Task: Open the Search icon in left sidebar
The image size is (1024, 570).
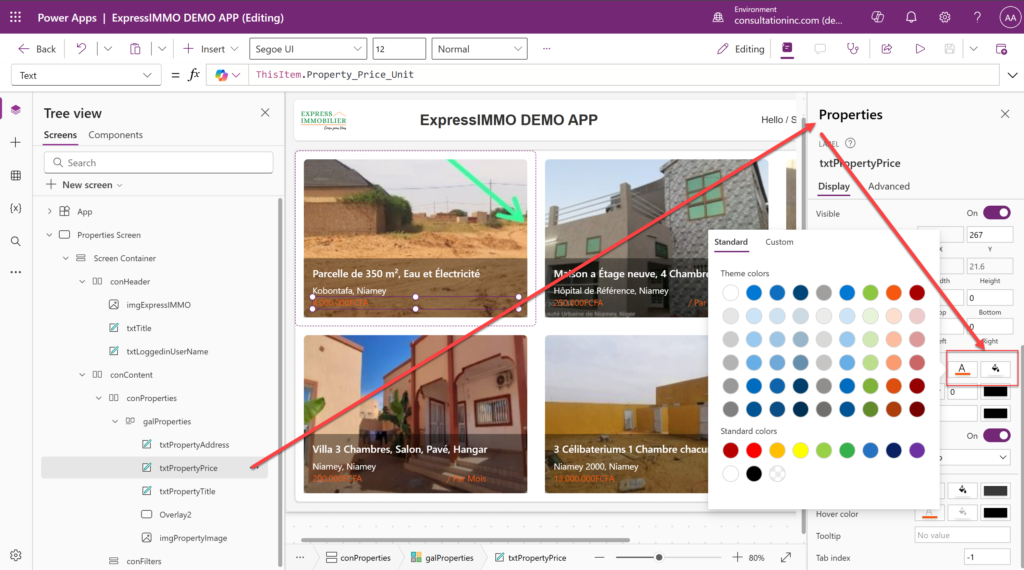Action: 16,241
